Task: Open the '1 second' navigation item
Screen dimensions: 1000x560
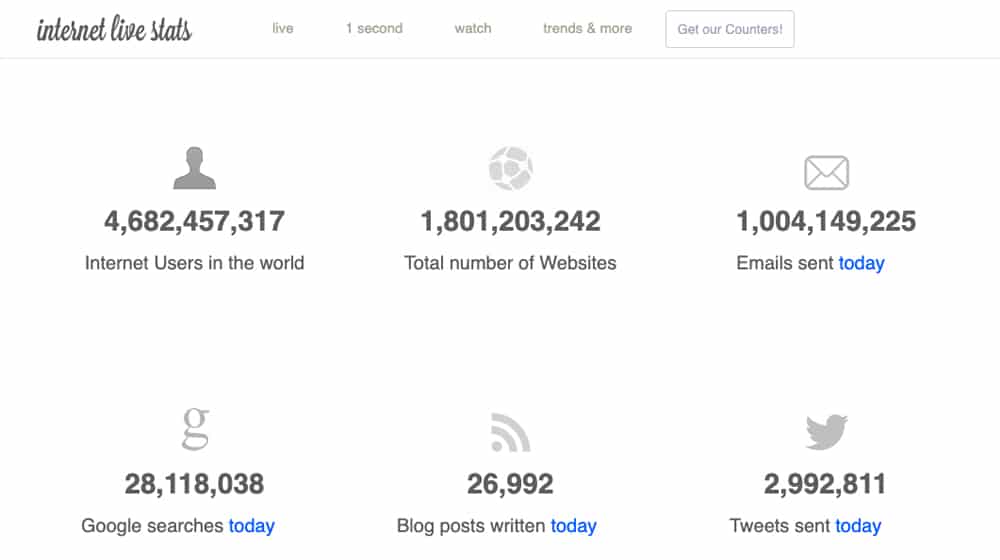Action: (374, 28)
